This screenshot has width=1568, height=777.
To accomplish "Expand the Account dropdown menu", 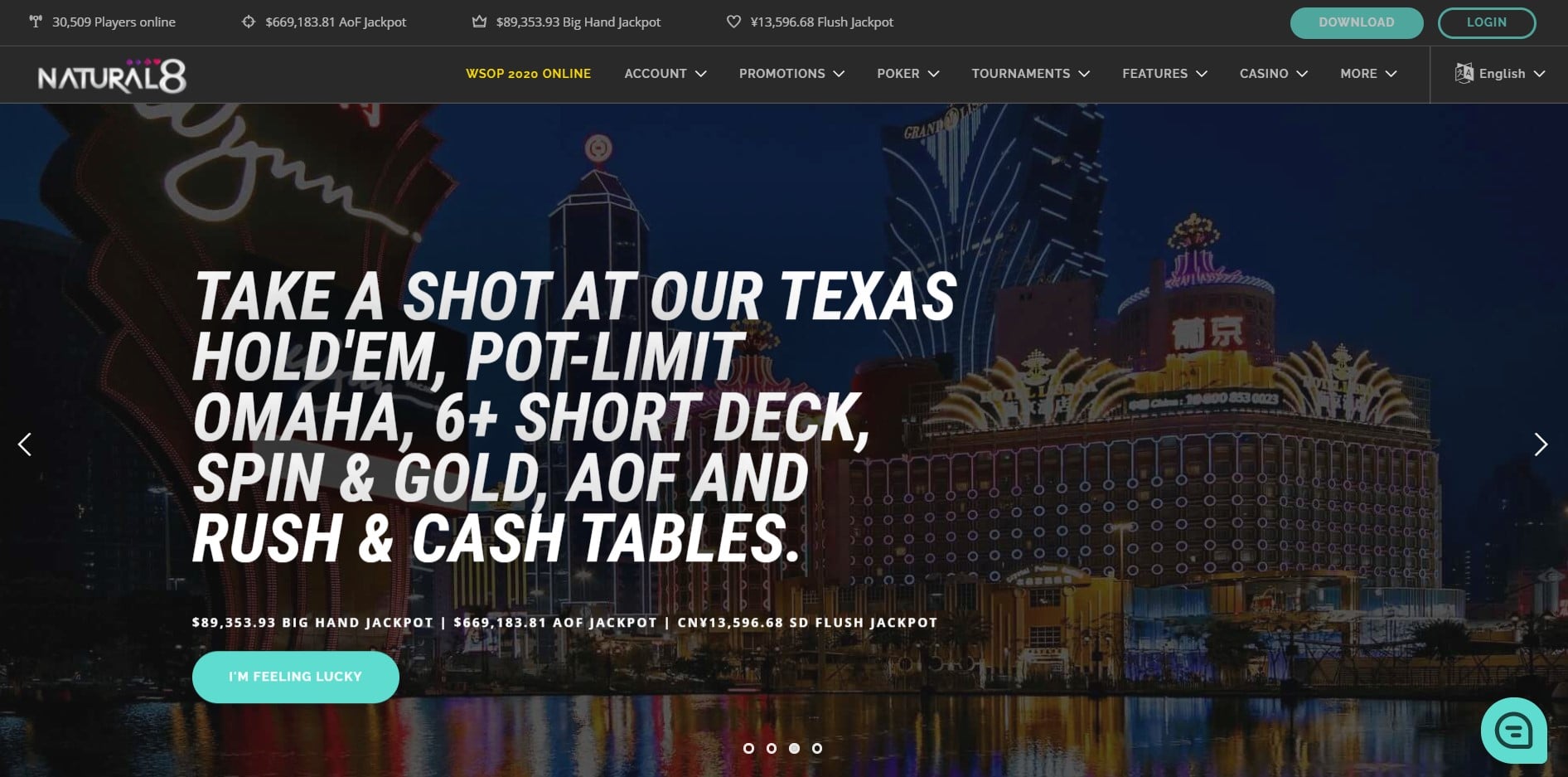I will (x=665, y=74).
